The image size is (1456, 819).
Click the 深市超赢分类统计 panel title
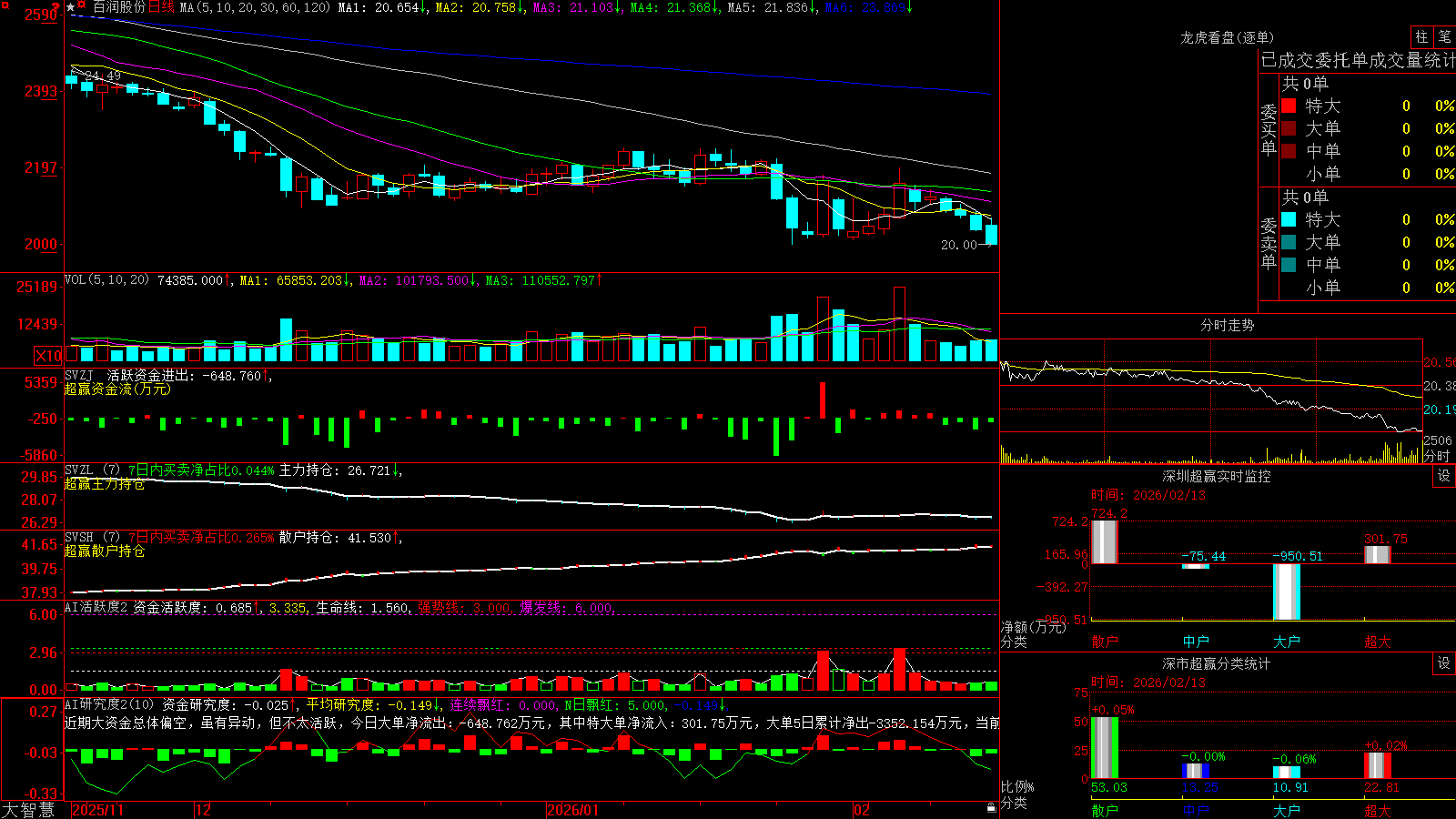pos(1217,663)
